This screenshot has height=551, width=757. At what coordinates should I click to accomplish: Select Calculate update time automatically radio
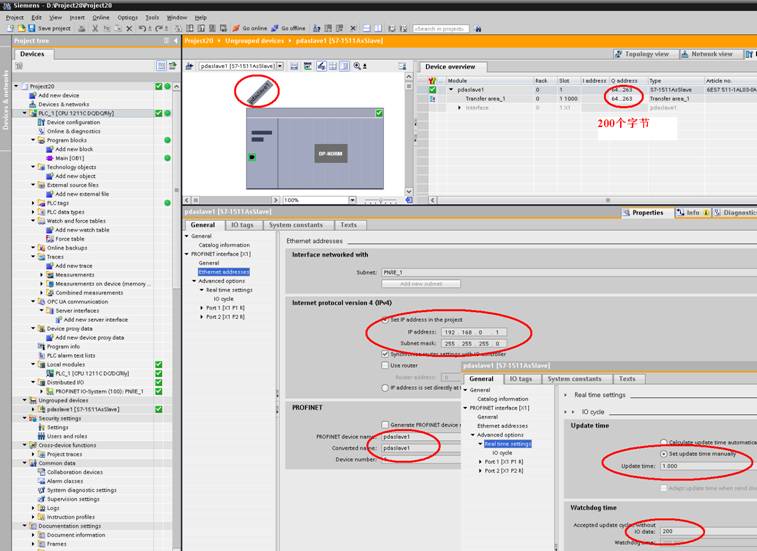tap(664, 442)
